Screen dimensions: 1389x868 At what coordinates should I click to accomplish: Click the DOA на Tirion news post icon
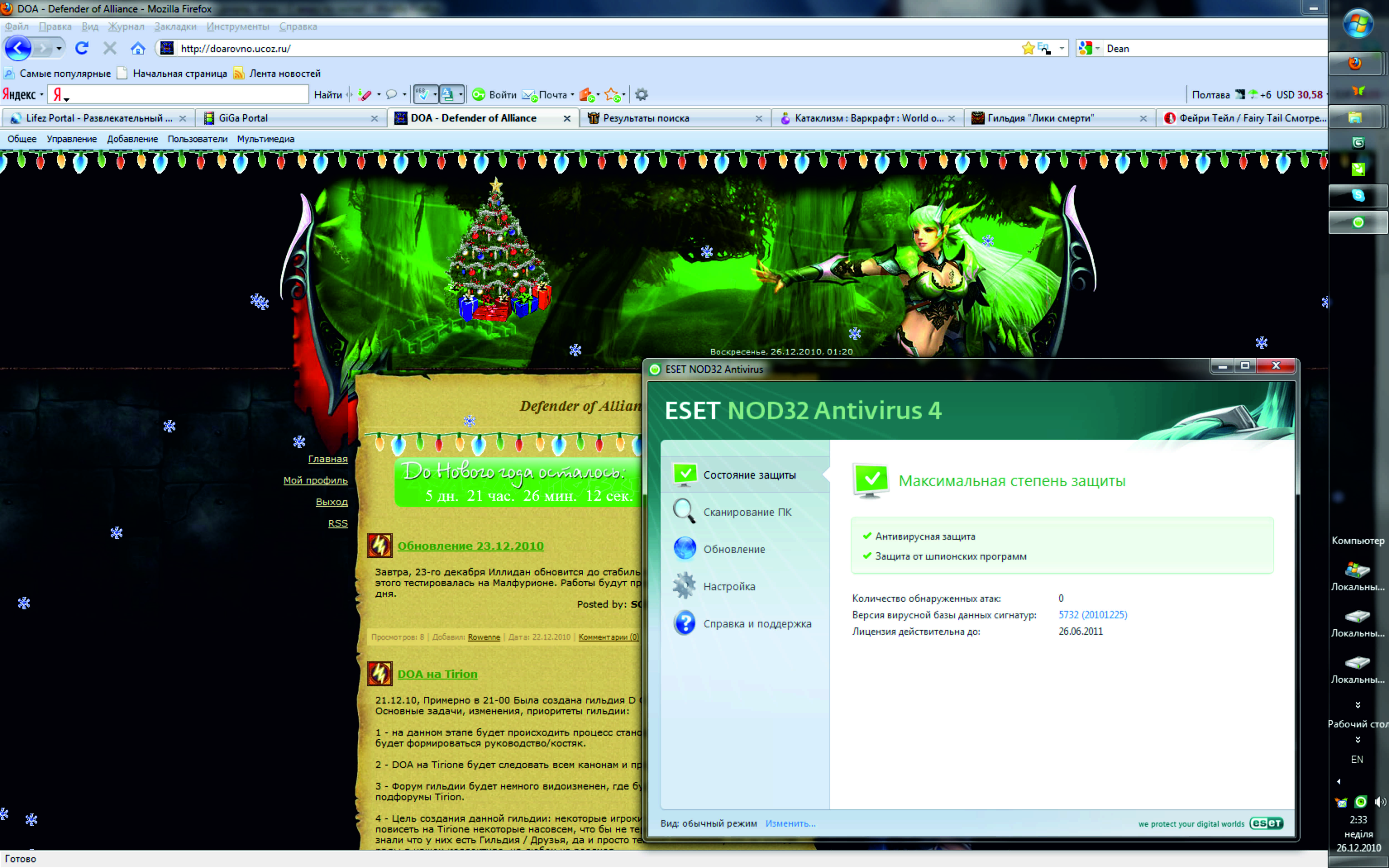tap(379, 674)
